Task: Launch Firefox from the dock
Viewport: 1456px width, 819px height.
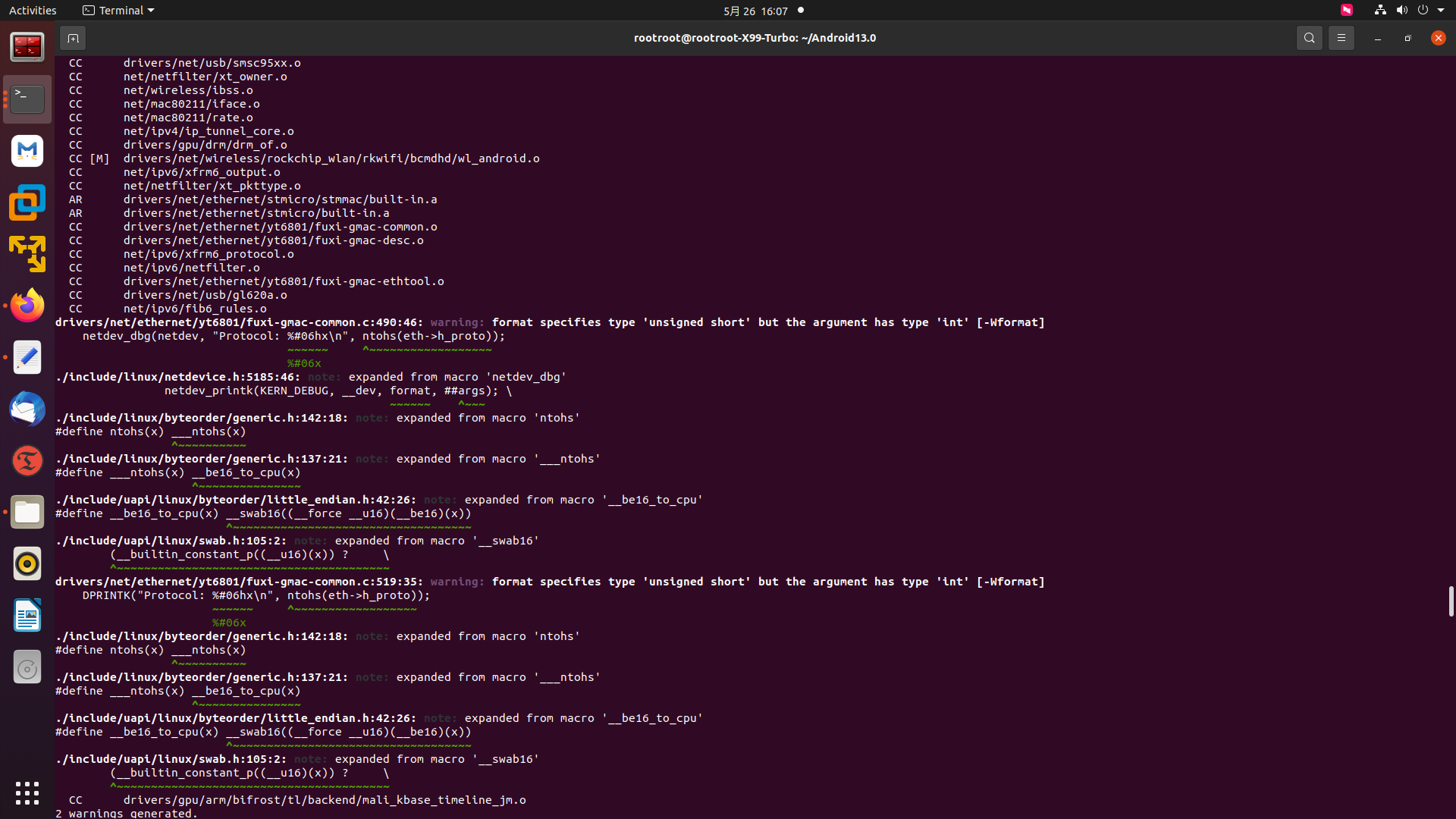Action: coord(27,306)
